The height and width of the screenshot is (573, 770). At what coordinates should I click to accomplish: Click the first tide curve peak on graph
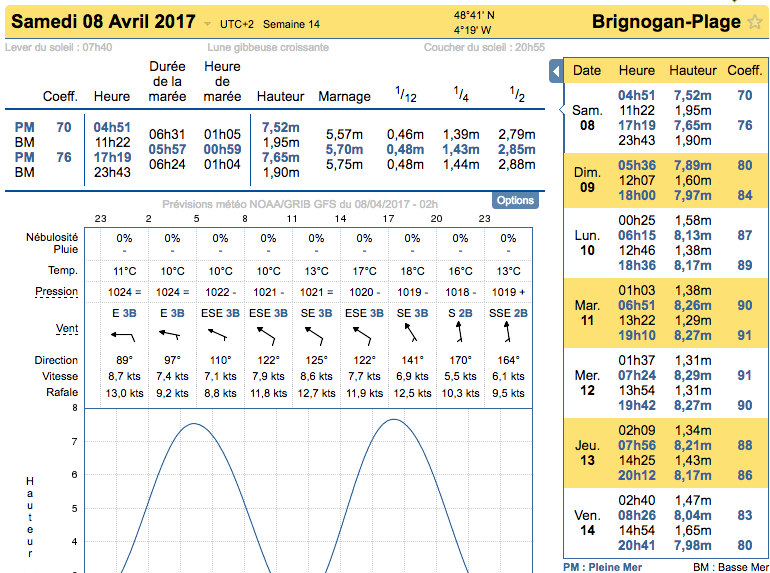click(195, 424)
